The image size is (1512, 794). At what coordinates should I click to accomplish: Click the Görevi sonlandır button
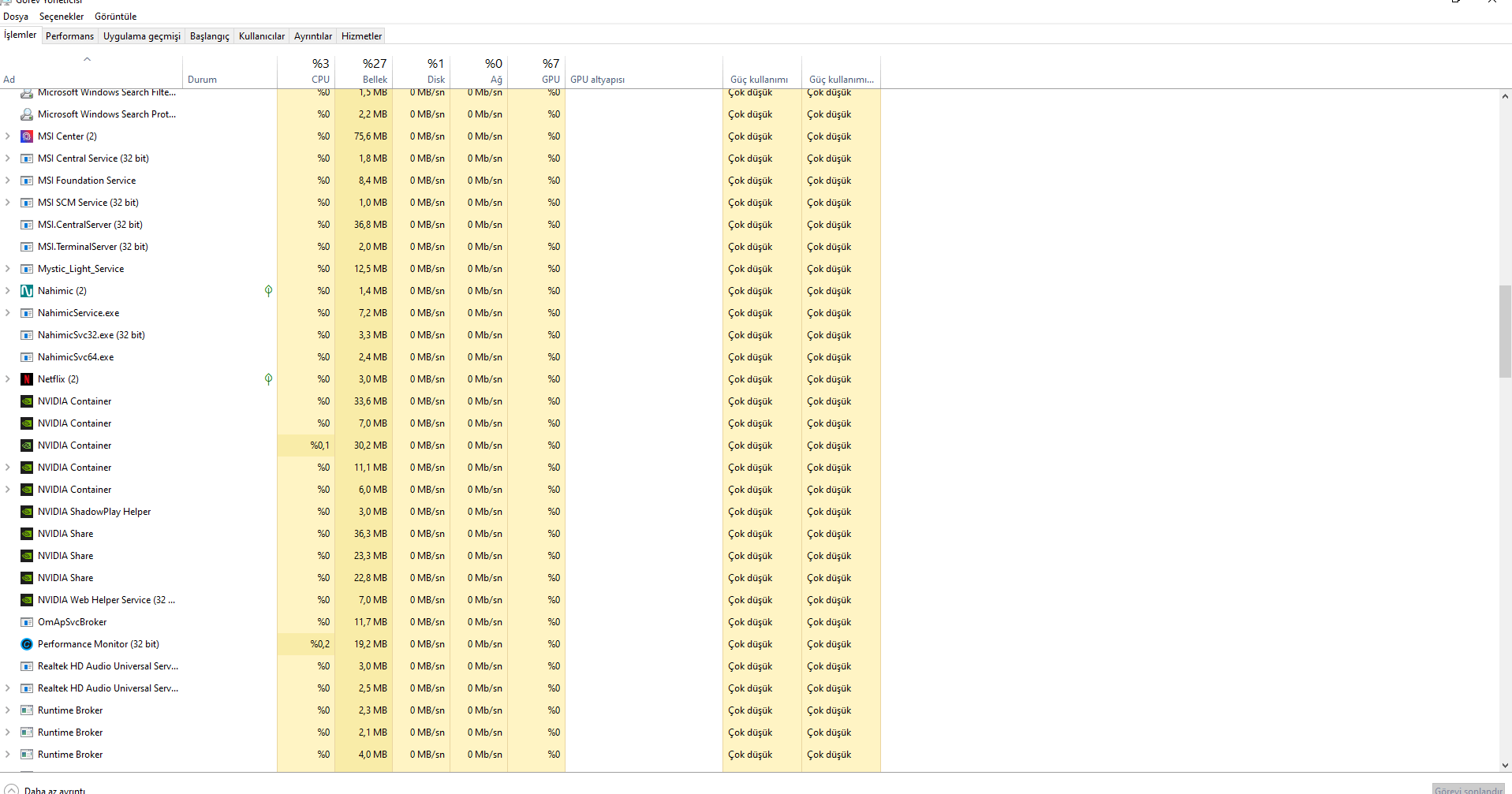point(1469,789)
